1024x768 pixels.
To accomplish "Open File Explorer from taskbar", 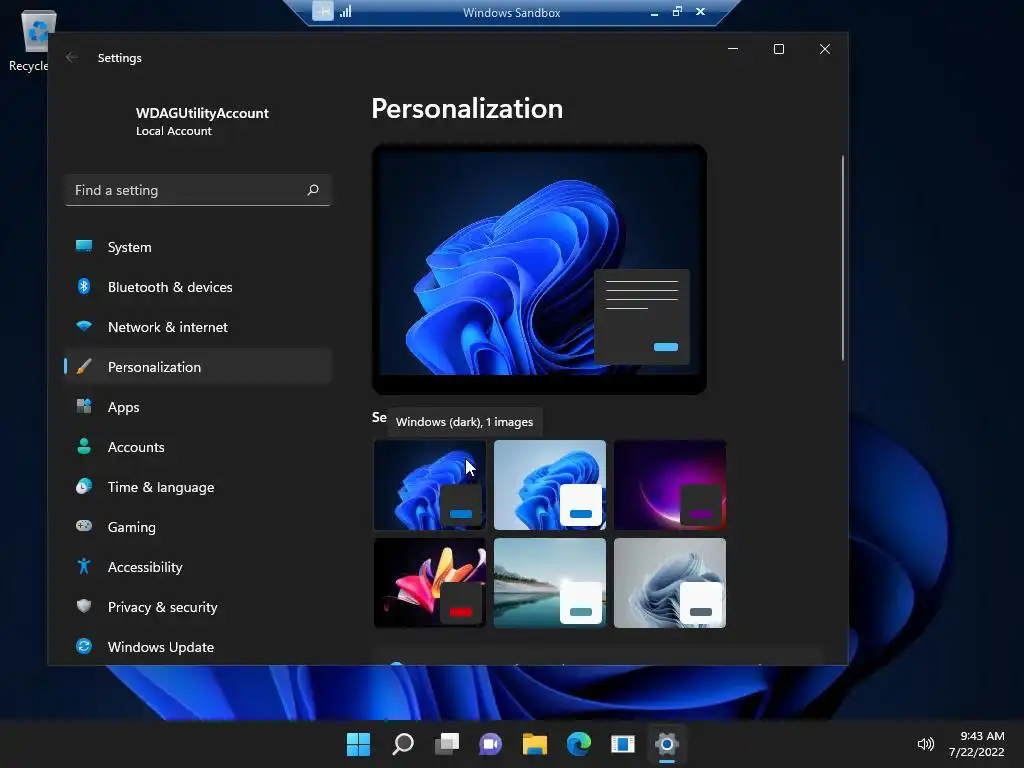I will click(535, 744).
